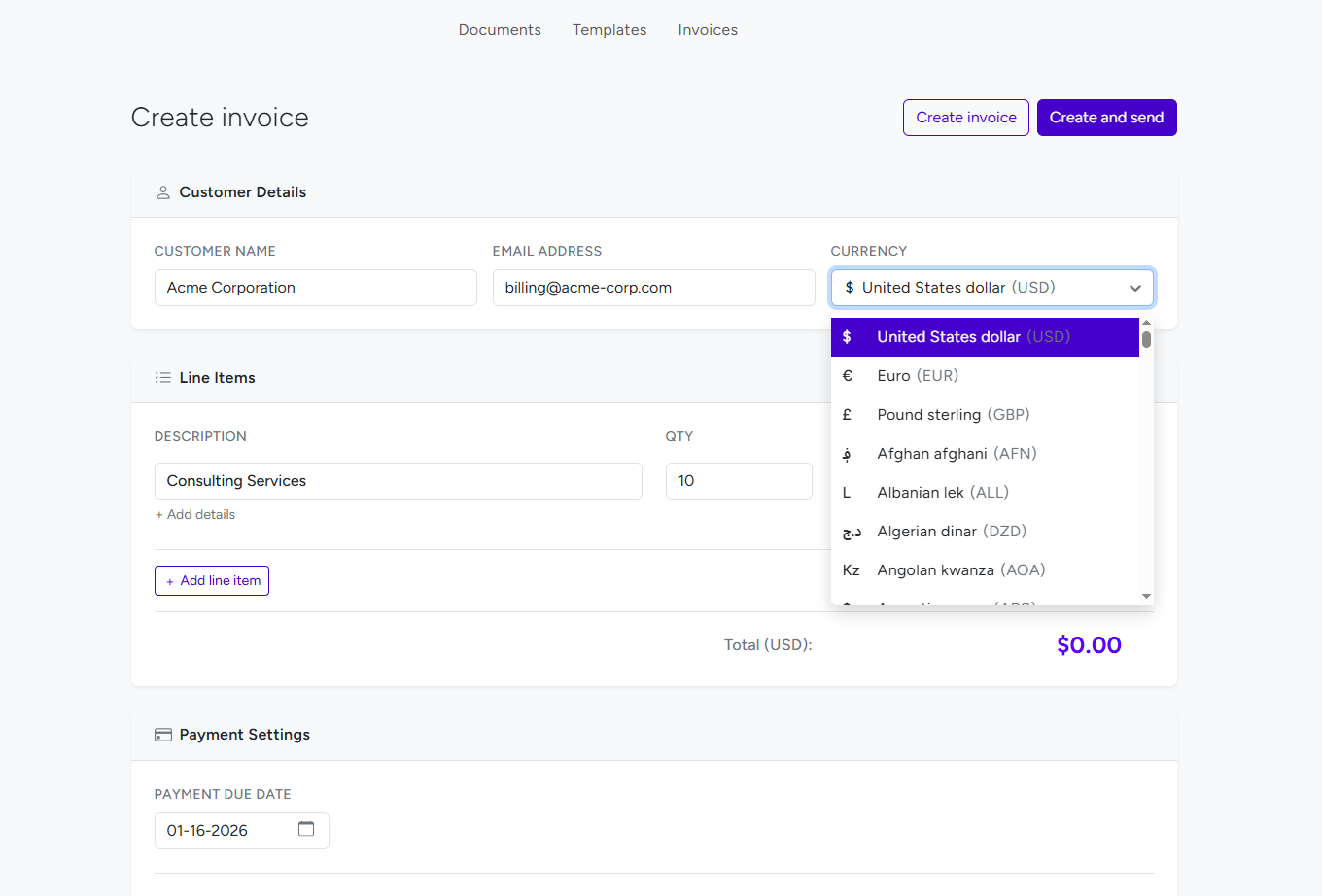Click the euro symbol icon in the currency list
Viewport: 1322px width, 896px height.
click(846, 375)
